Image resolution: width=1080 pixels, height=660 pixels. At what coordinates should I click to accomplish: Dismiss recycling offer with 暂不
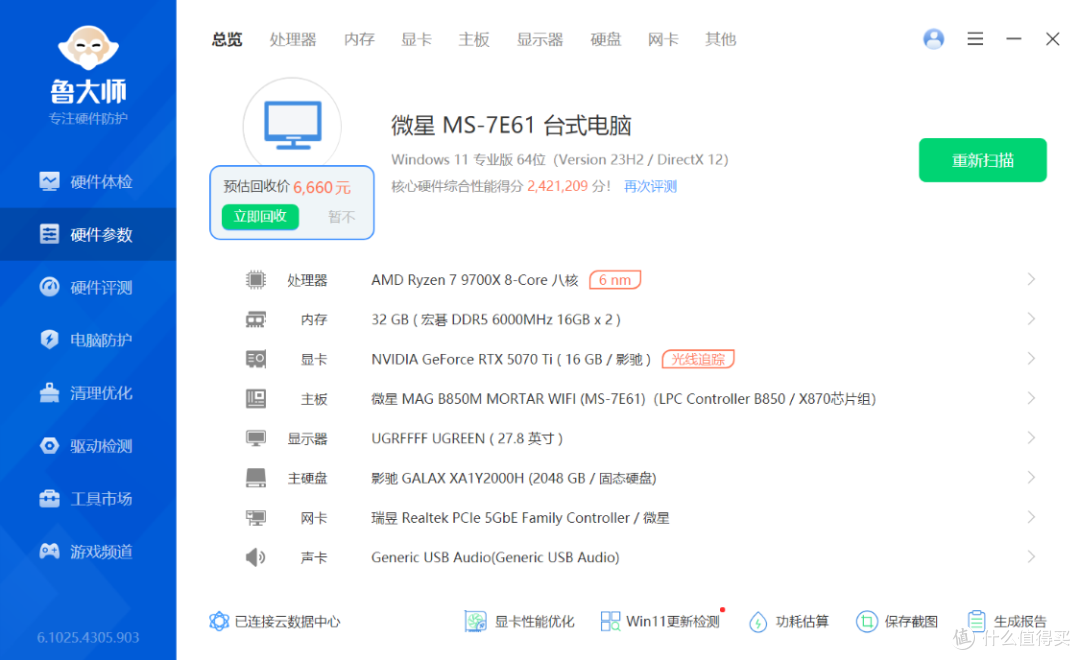pos(341,217)
